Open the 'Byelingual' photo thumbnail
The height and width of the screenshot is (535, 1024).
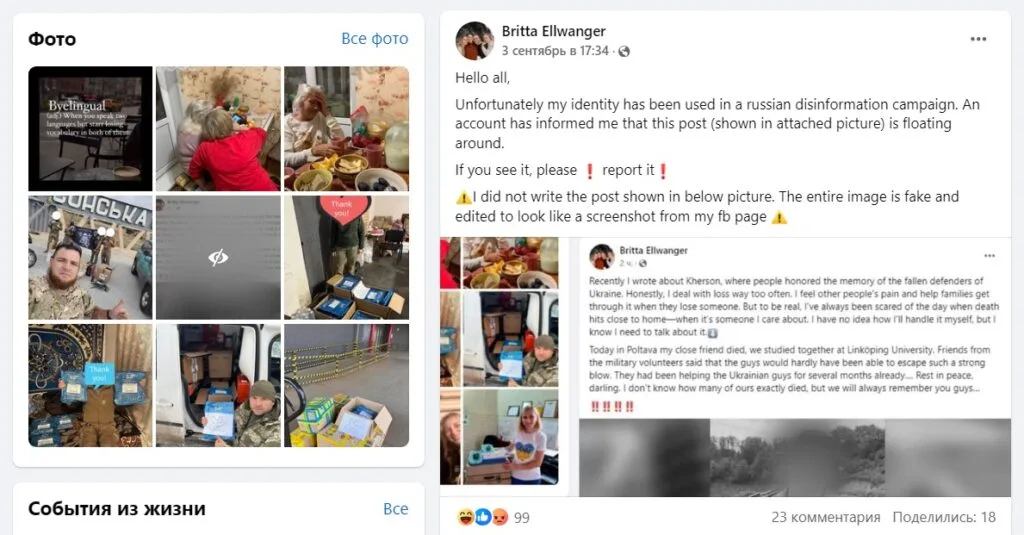[x=90, y=129]
